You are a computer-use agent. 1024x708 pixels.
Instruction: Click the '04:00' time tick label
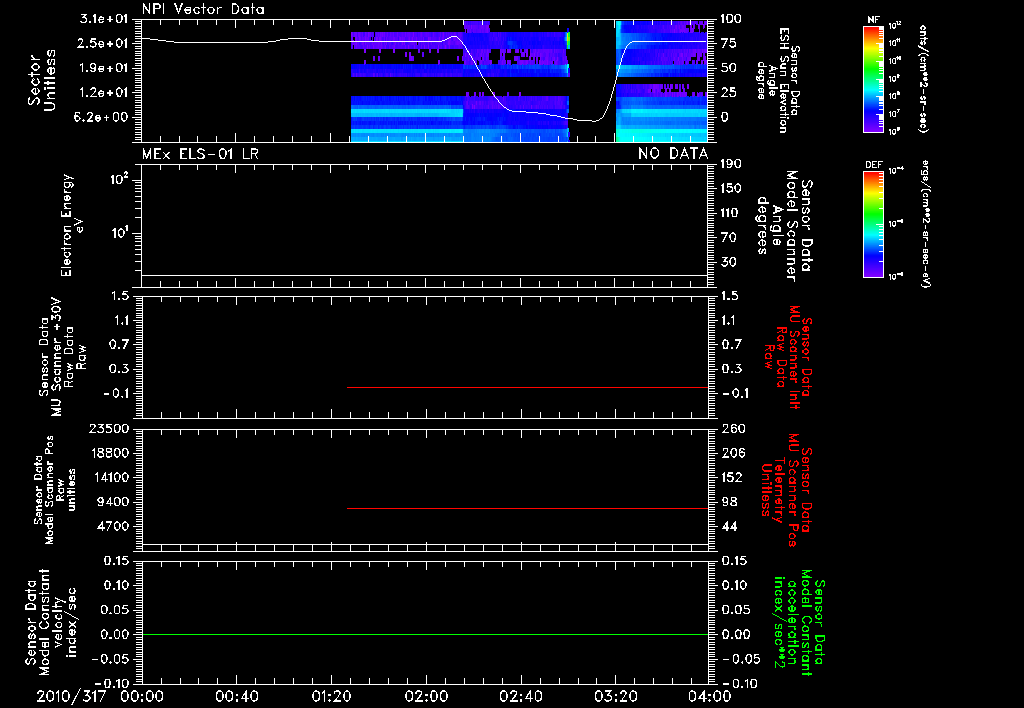click(709, 696)
